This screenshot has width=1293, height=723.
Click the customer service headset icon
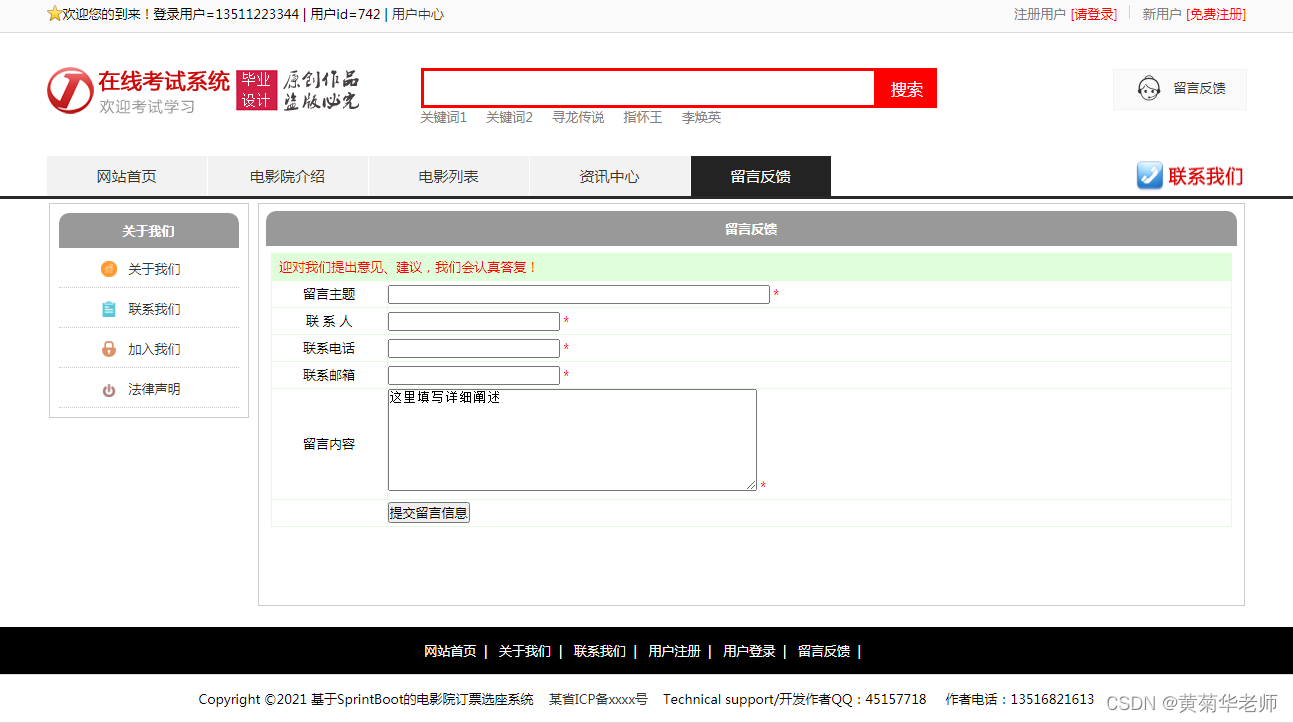1148,88
